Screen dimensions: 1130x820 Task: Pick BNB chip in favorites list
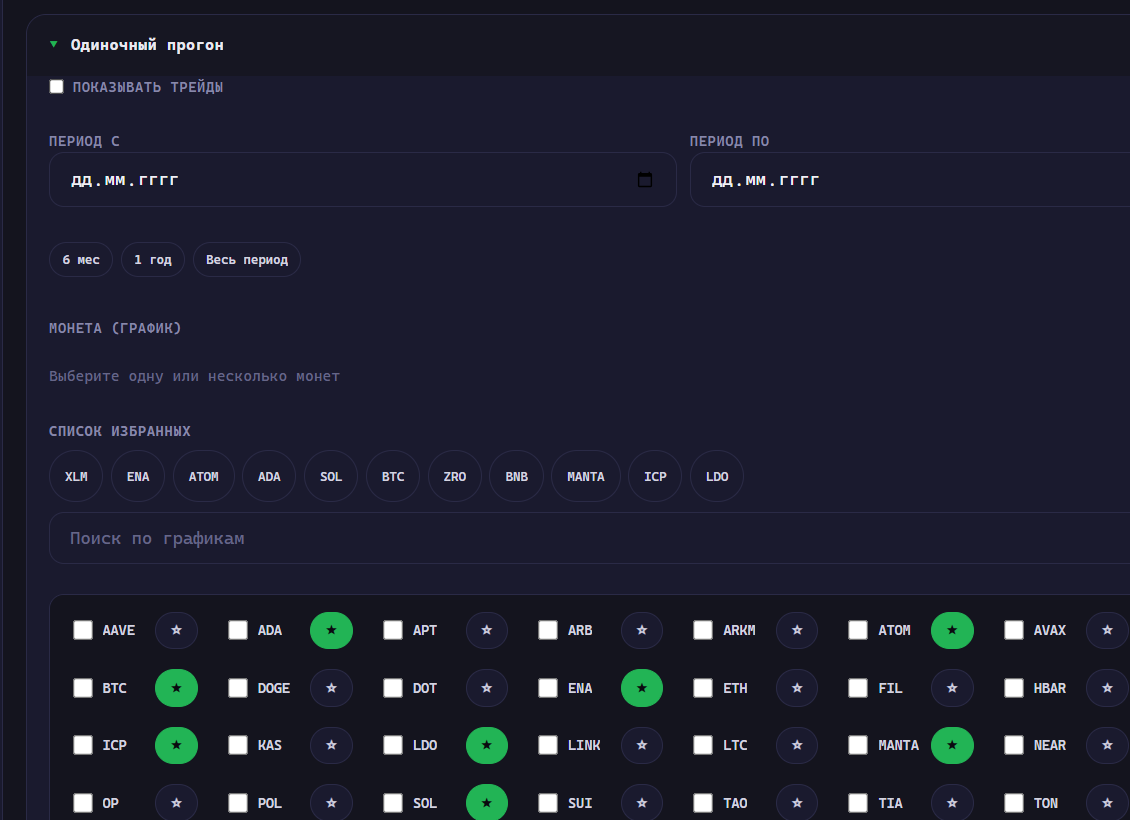click(x=517, y=476)
